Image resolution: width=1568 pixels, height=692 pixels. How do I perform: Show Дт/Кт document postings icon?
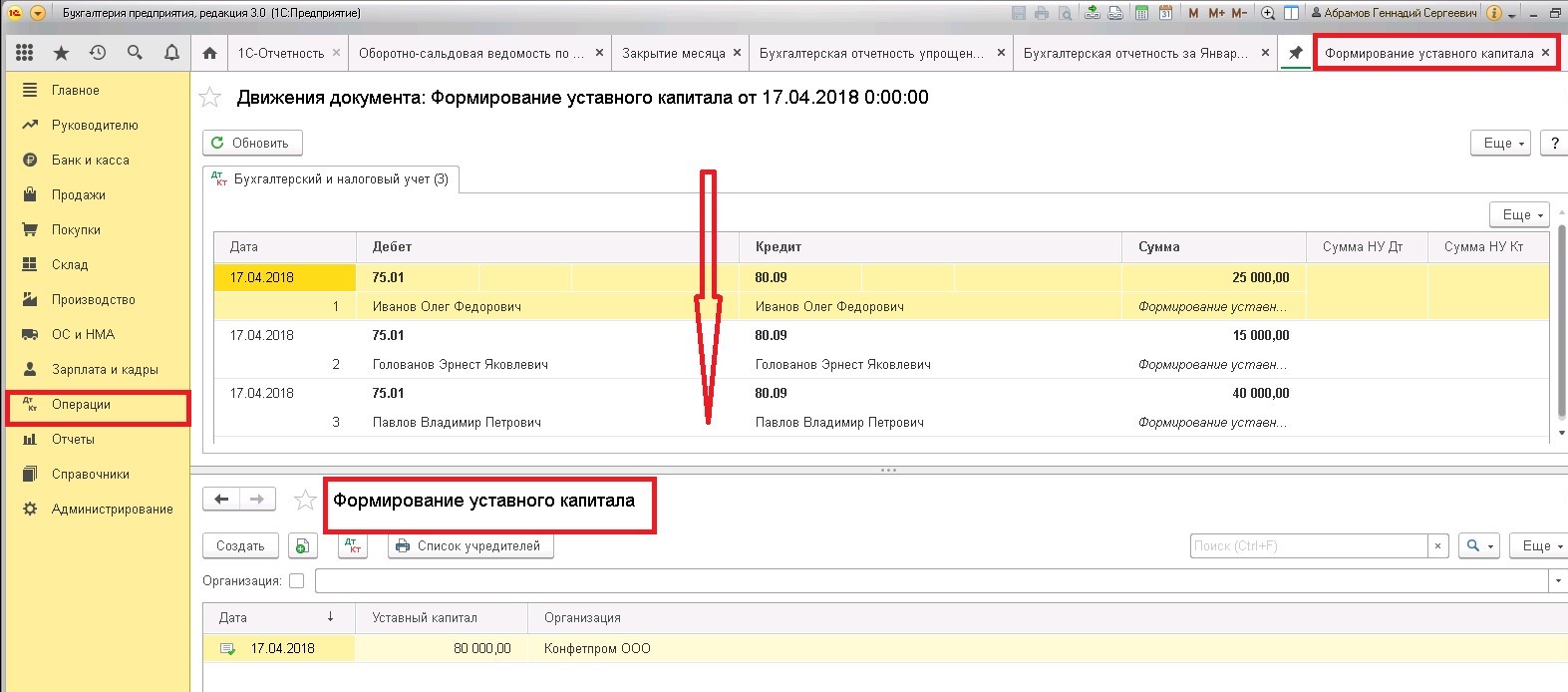(353, 545)
